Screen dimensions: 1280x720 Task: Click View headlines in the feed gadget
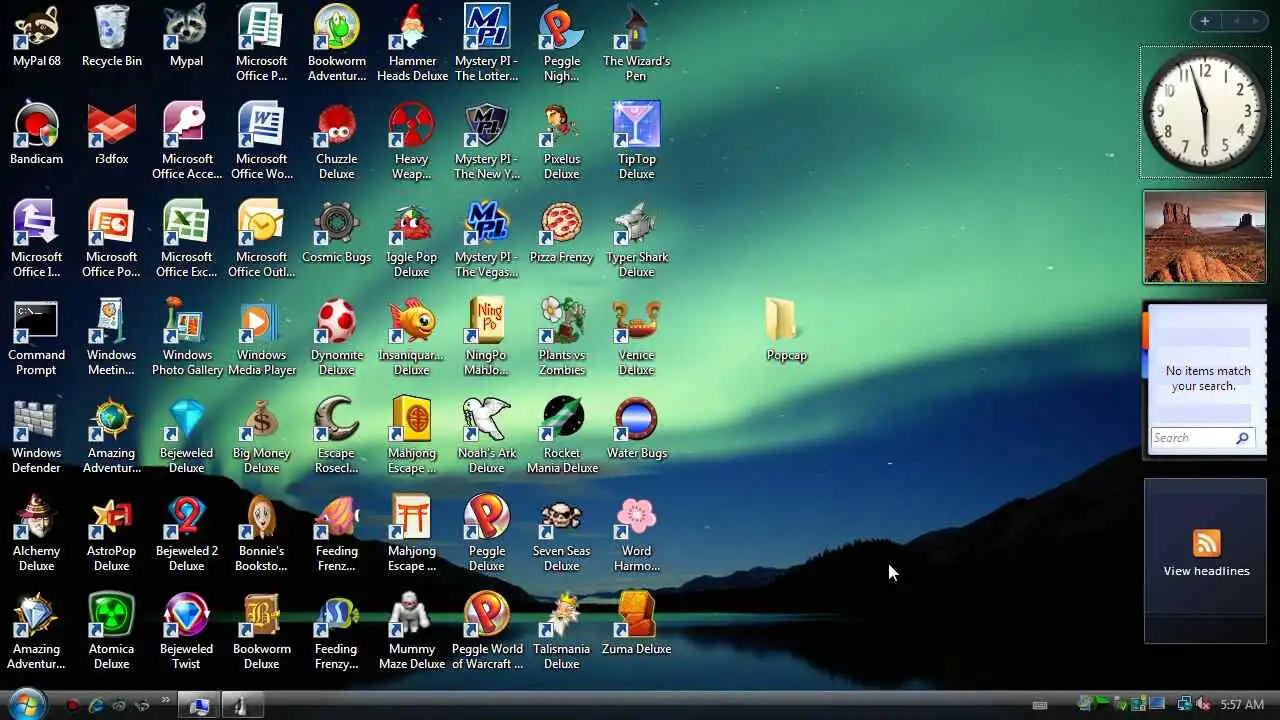(x=1206, y=571)
